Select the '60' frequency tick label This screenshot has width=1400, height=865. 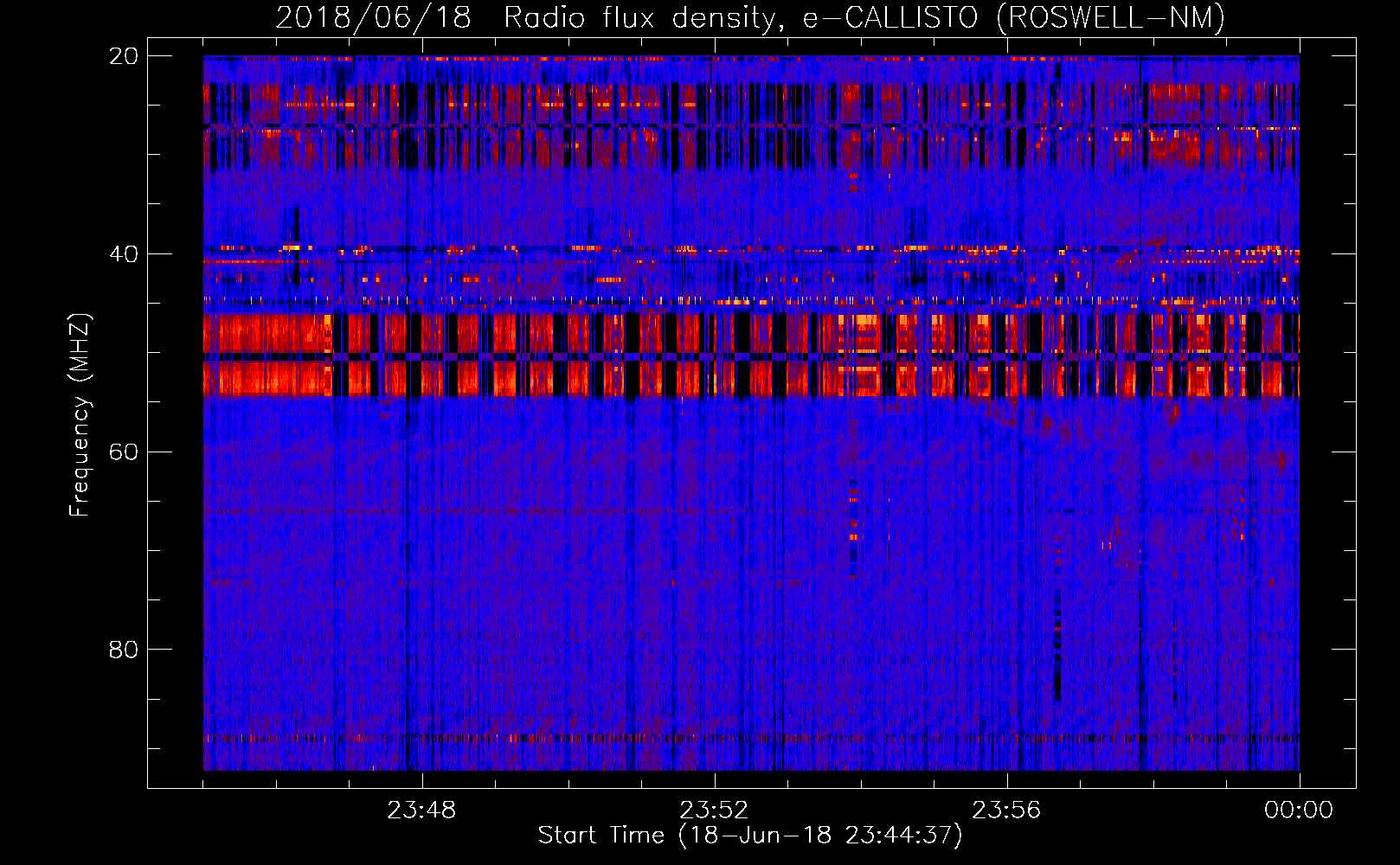tap(124, 452)
